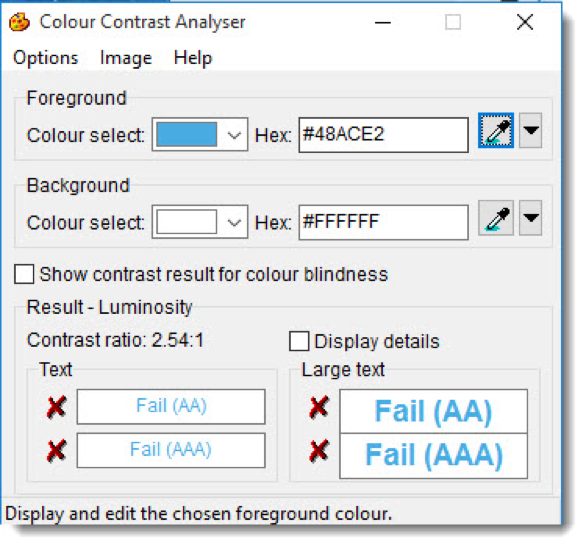
Task: Pick background colour with the eyedropper tool
Action: click(496, 218)
